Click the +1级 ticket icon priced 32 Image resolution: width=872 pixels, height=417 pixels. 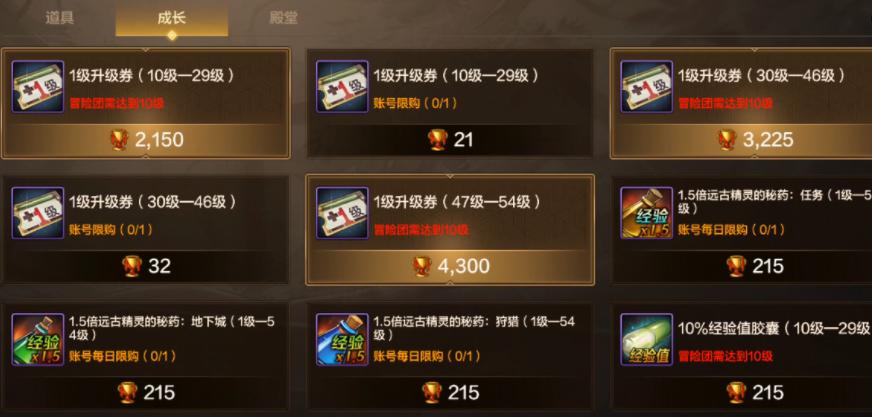(38, 213)
